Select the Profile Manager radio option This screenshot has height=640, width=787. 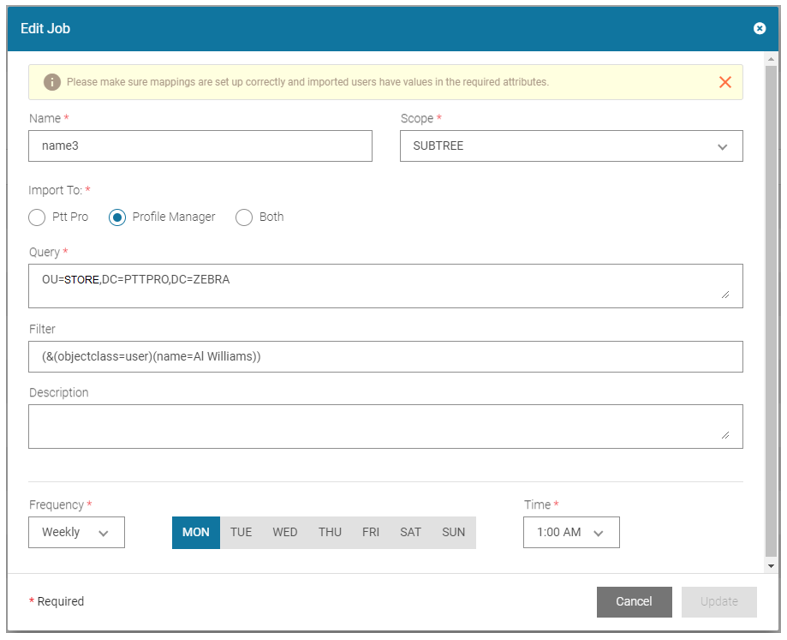tap(118, 217)
